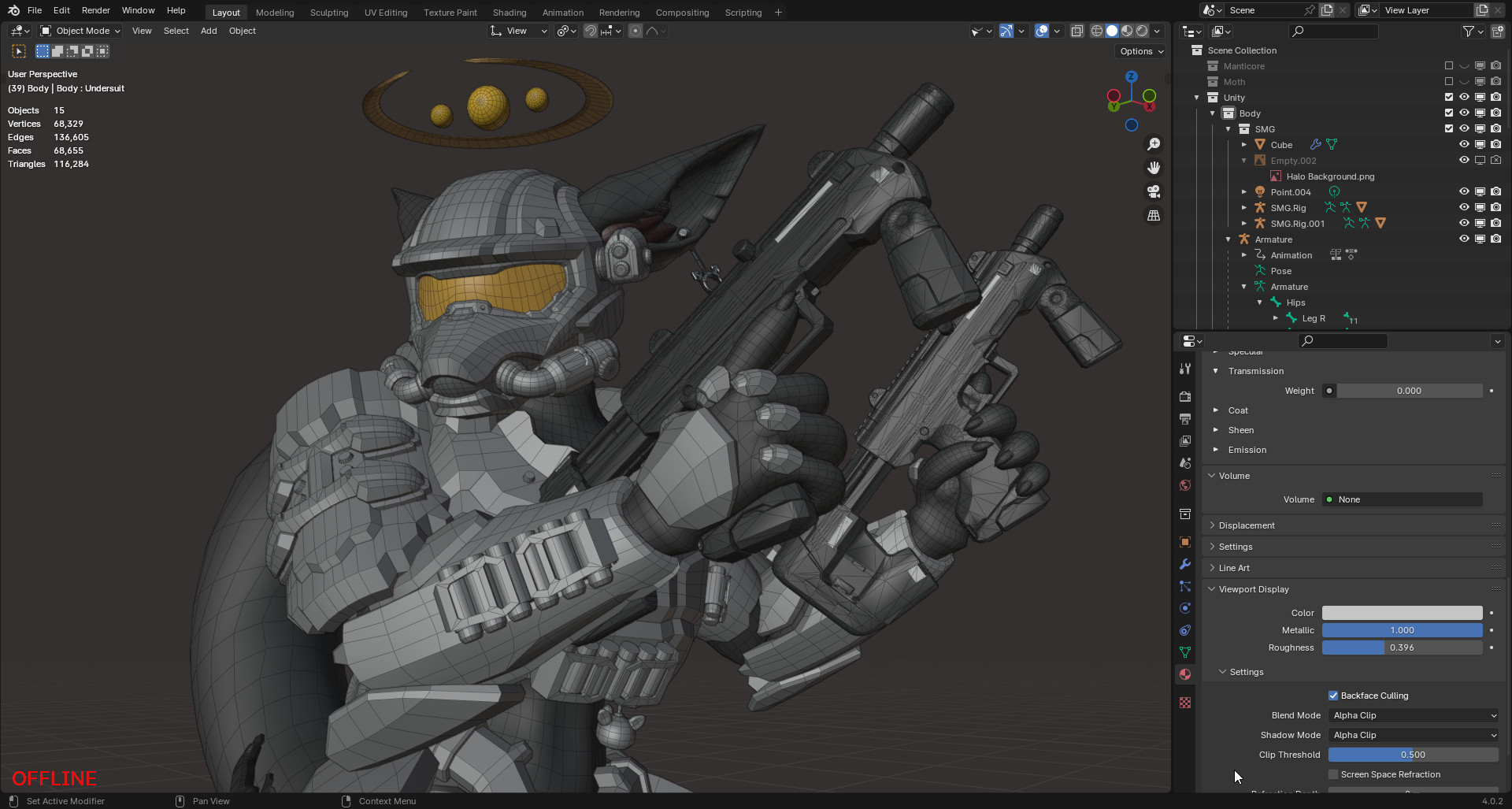The height and width of the screenshot is (809, 1512).
Task: Uncheck Backface Culling checkbox
Action: [x=1333, y=696]
